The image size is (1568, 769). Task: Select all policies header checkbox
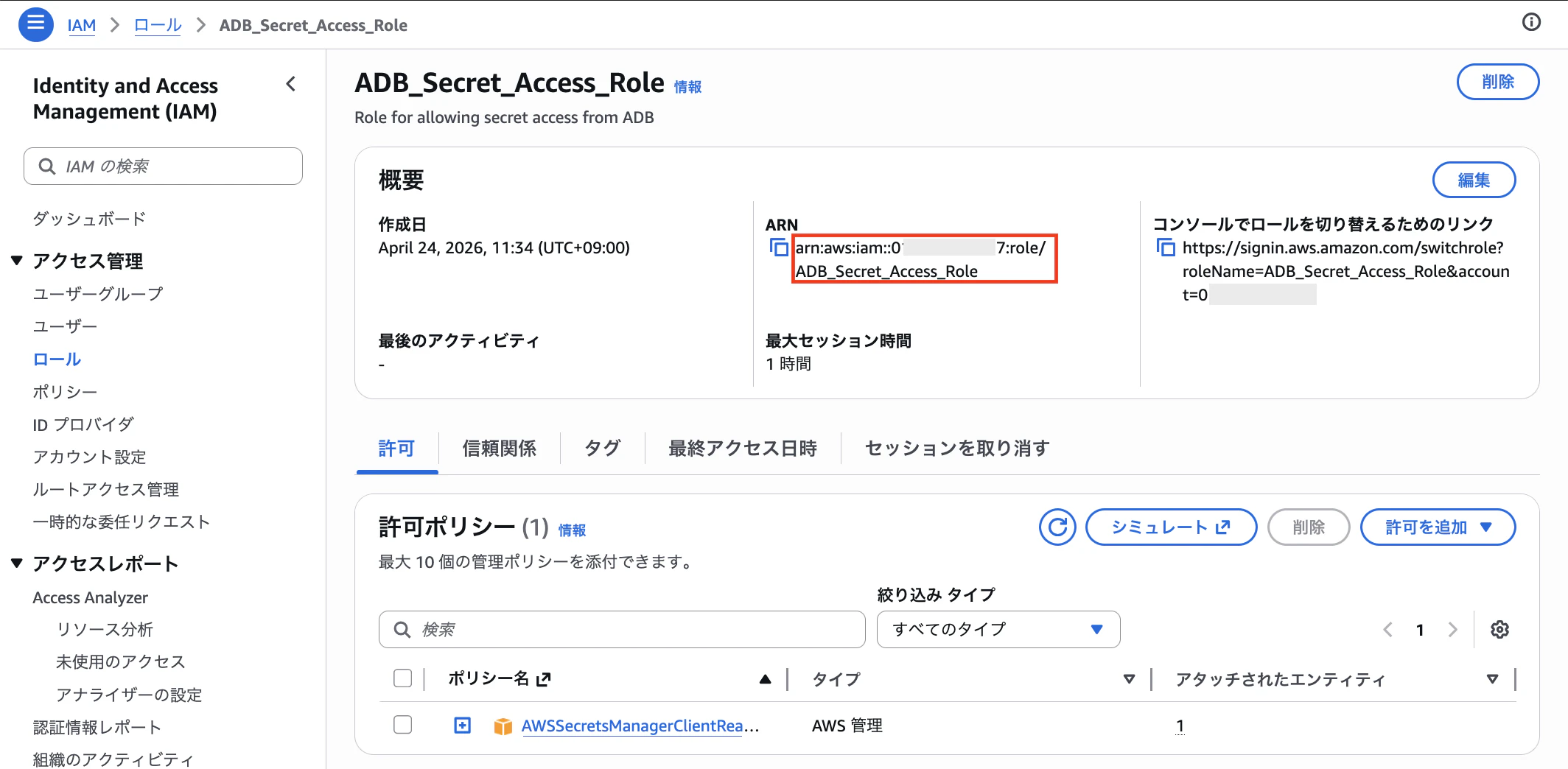point(402,678)
